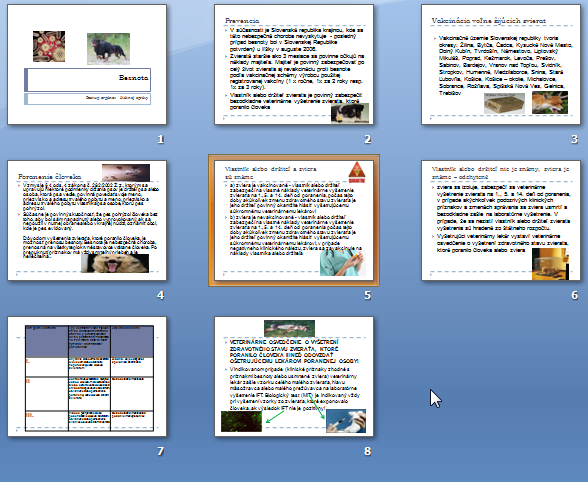Click the puppy photo on Prevencia slide

[x=350, y=113]
